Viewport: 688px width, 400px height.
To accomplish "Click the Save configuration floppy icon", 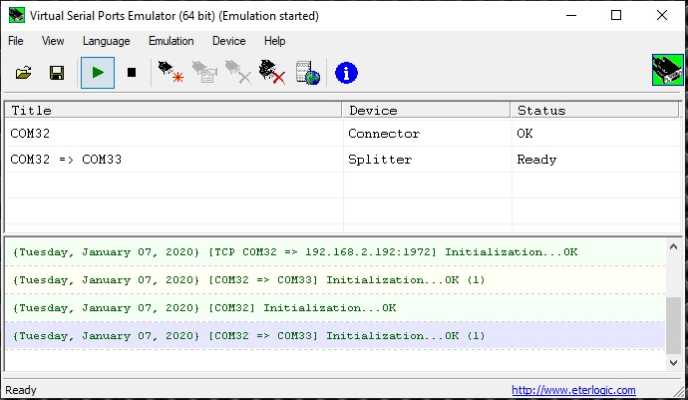I will (x=57, y=73).
